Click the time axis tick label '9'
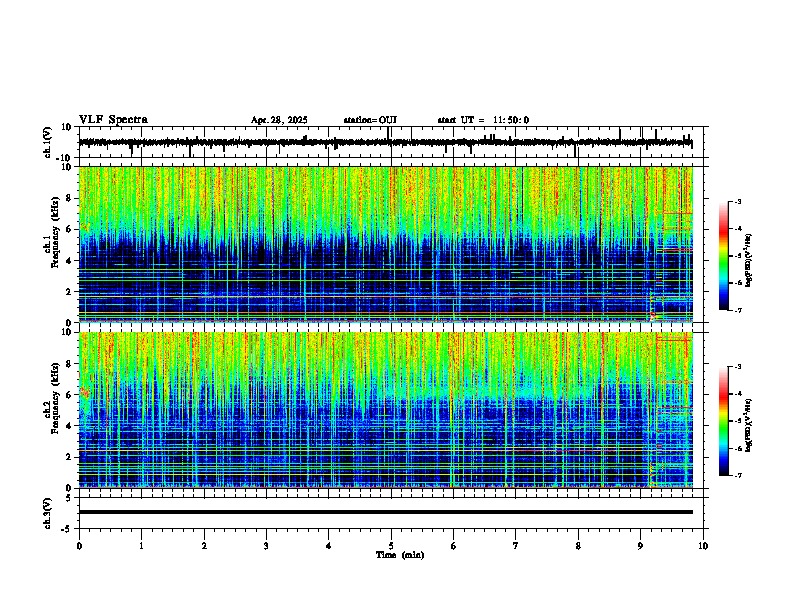Screen dimensions: 792x612 pyautogui.click(x=640, y=546)
